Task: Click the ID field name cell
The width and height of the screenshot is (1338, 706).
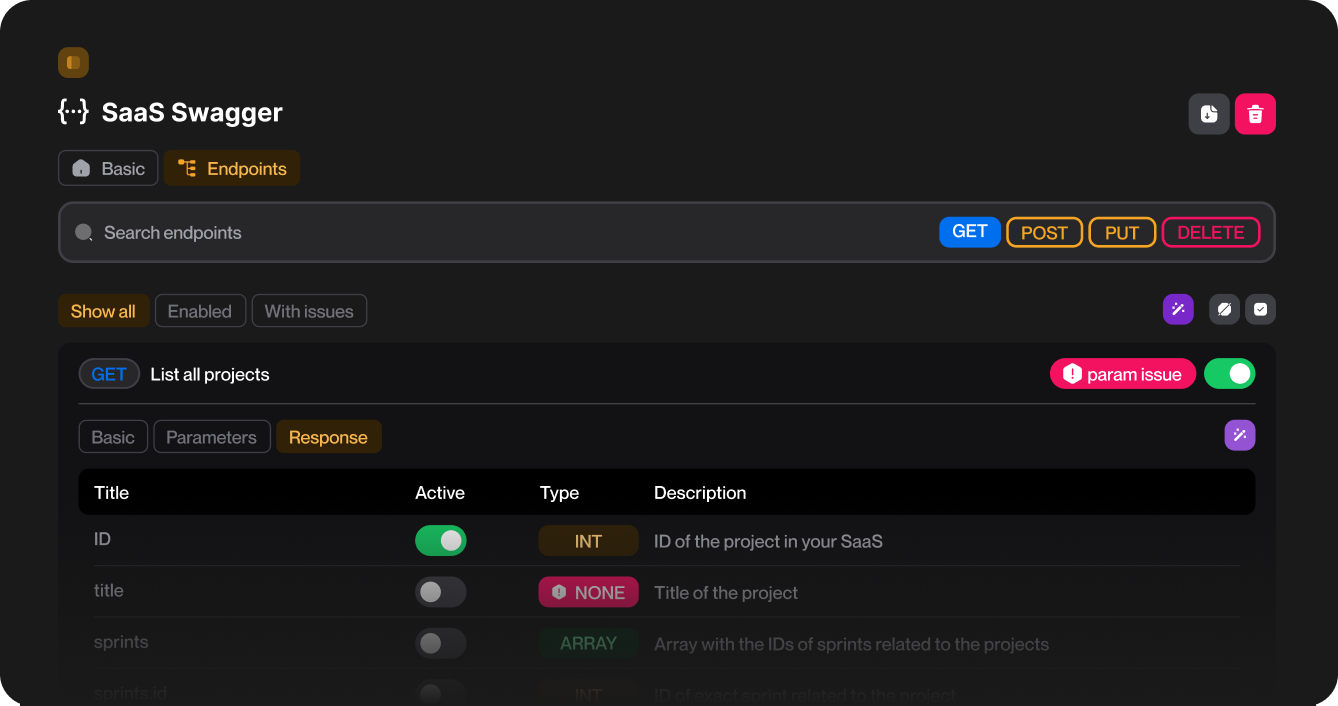Action: (102, 539)
